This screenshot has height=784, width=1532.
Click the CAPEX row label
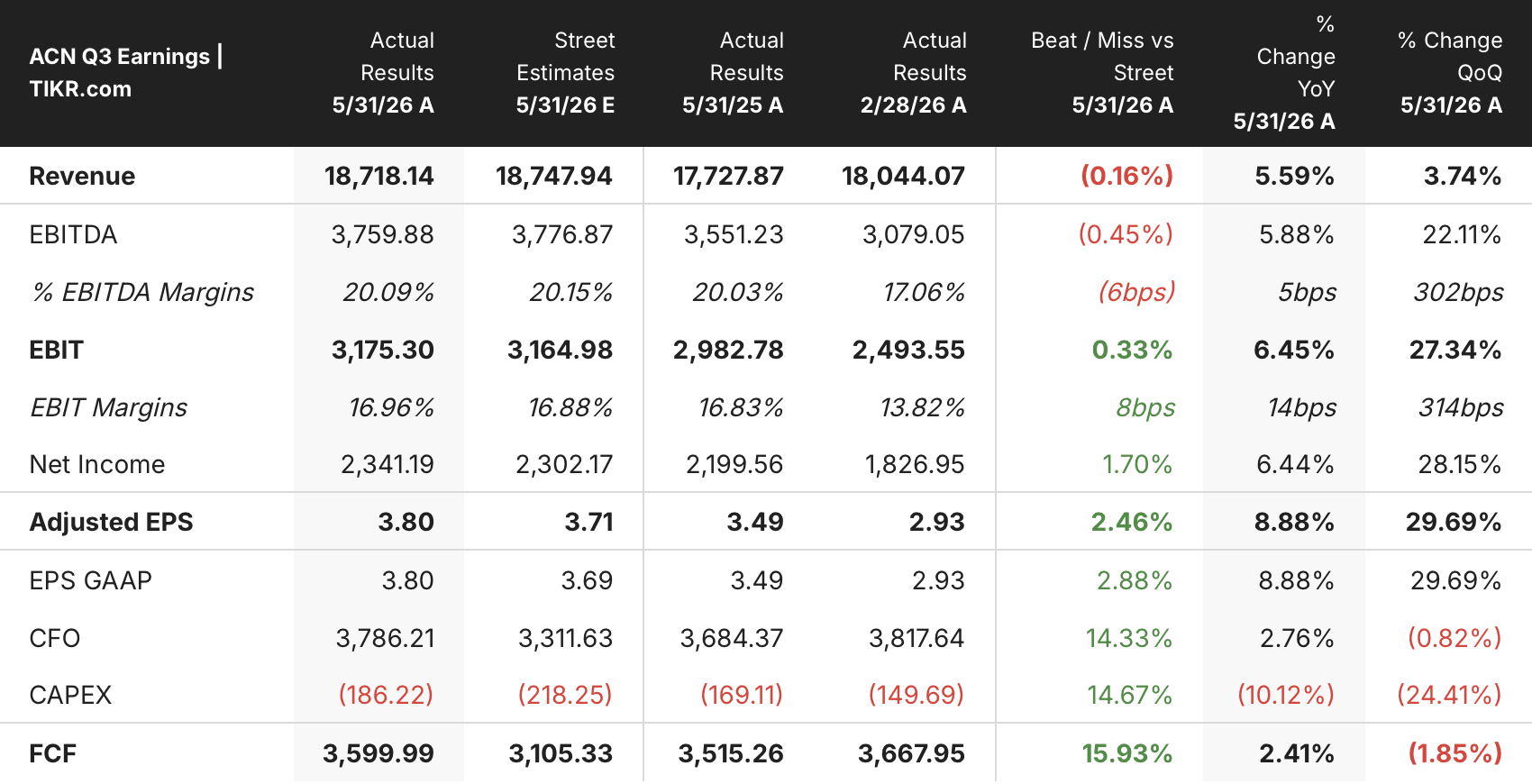click(x=70, y=695)
